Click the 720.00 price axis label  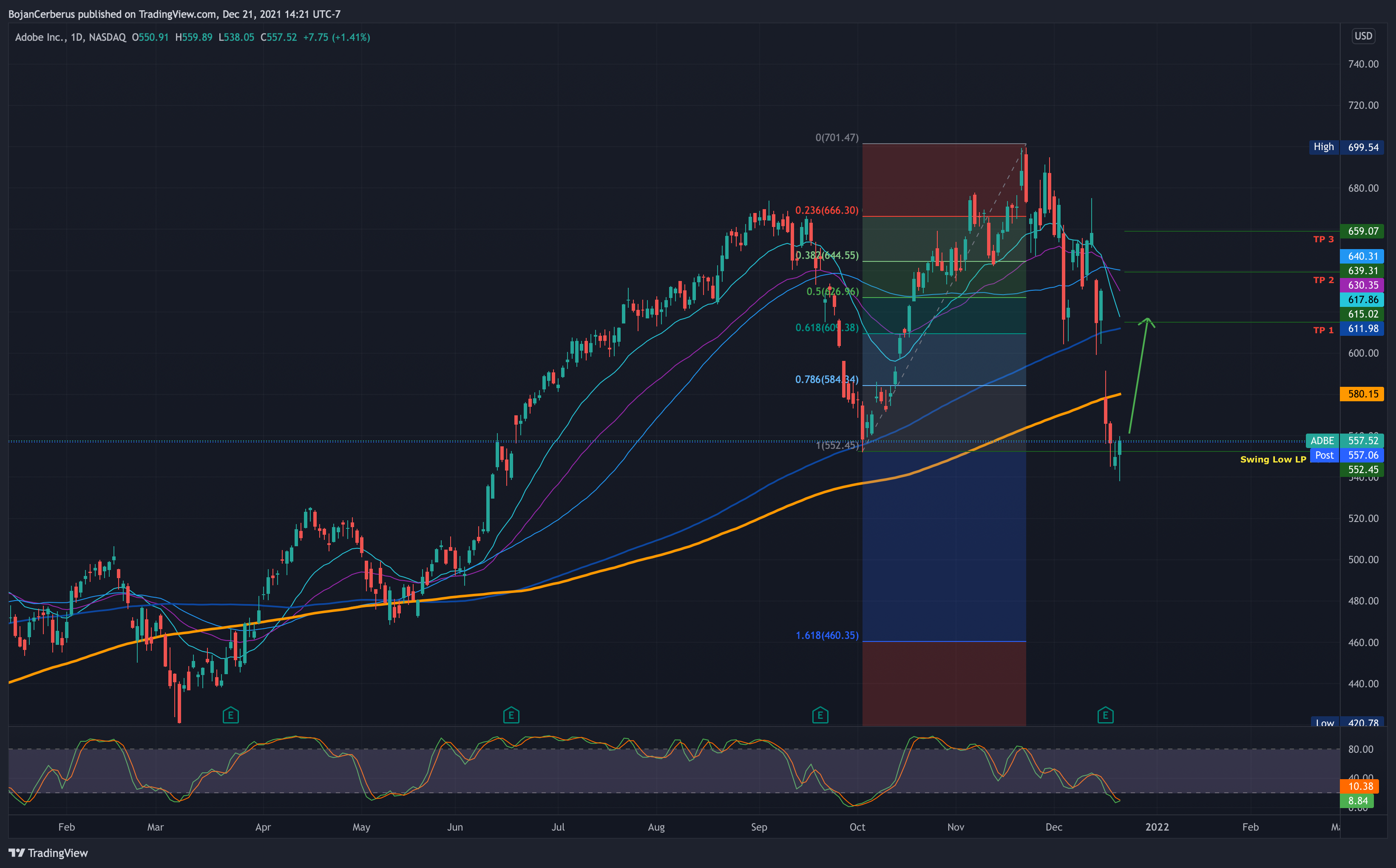tap(1363, 105)
